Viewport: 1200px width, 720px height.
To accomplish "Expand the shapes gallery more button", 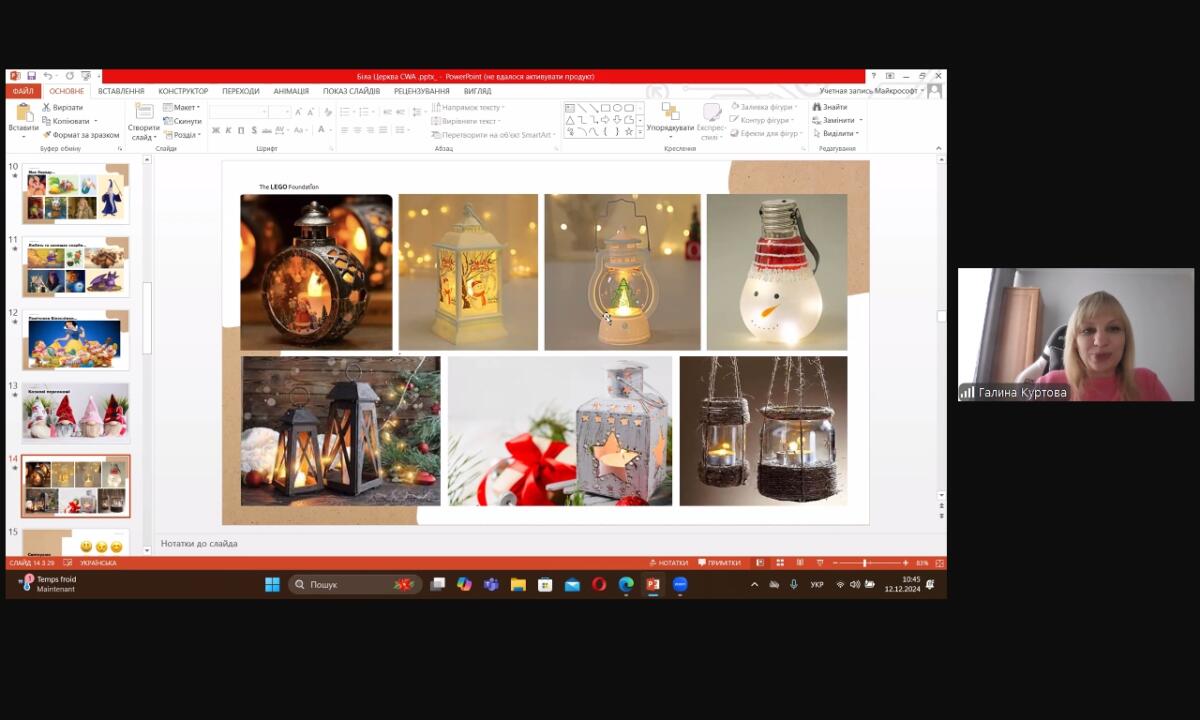I will coord(640,132).
